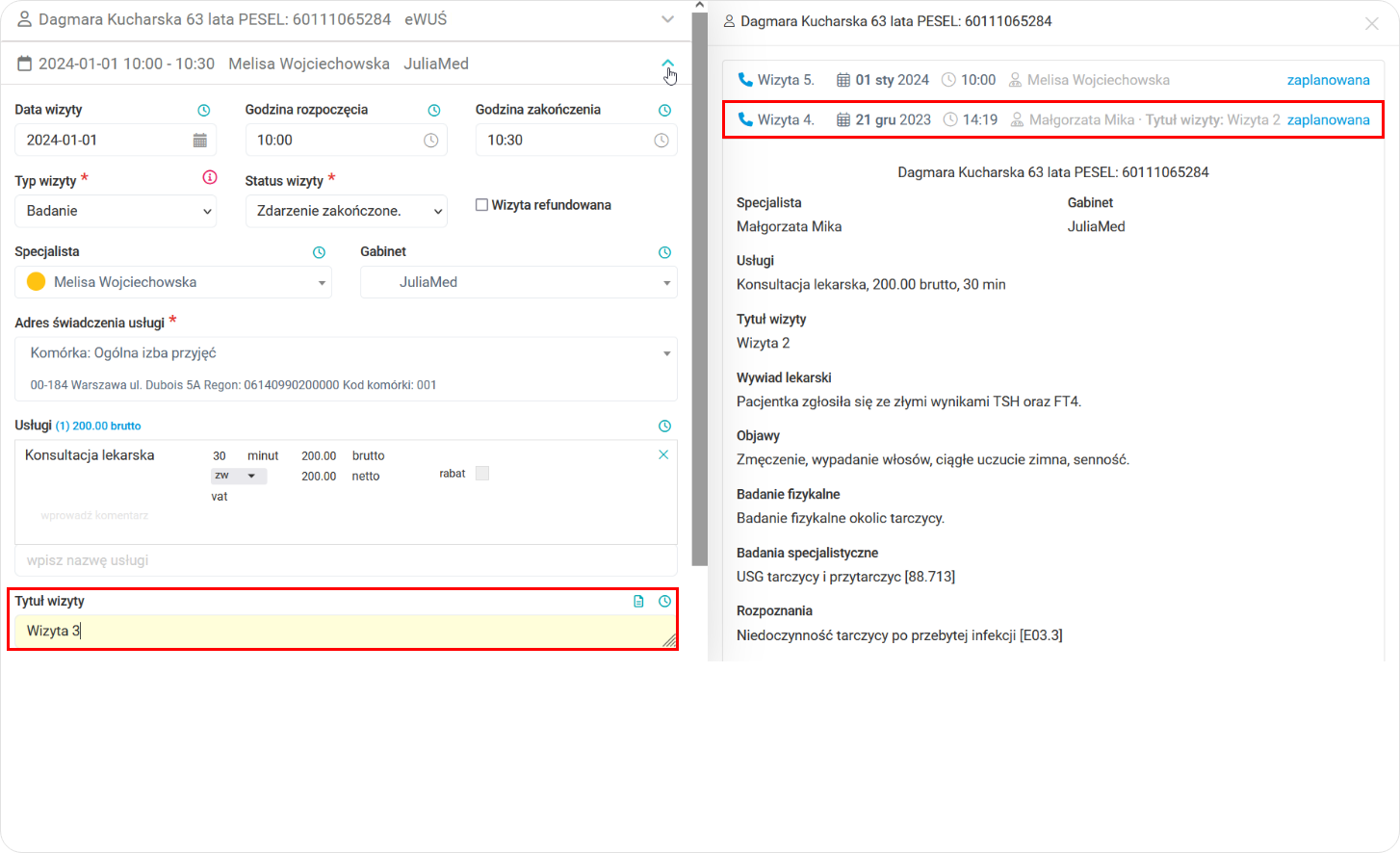Click the 'wpisz nazwę usługi' service search field
Screen dimensions: 1400x853
point(346,560)
